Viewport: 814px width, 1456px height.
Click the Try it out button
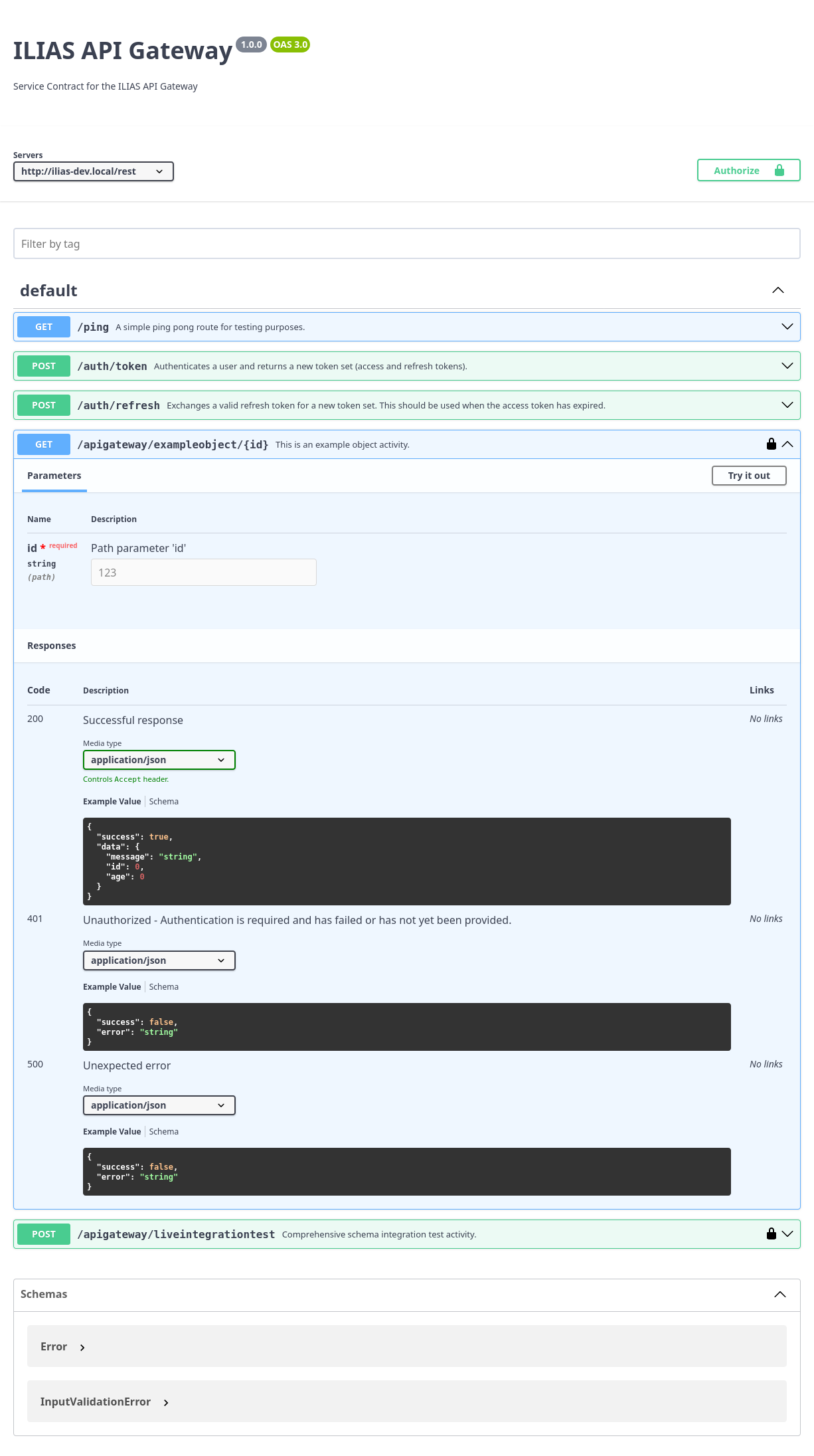(749, 476)
